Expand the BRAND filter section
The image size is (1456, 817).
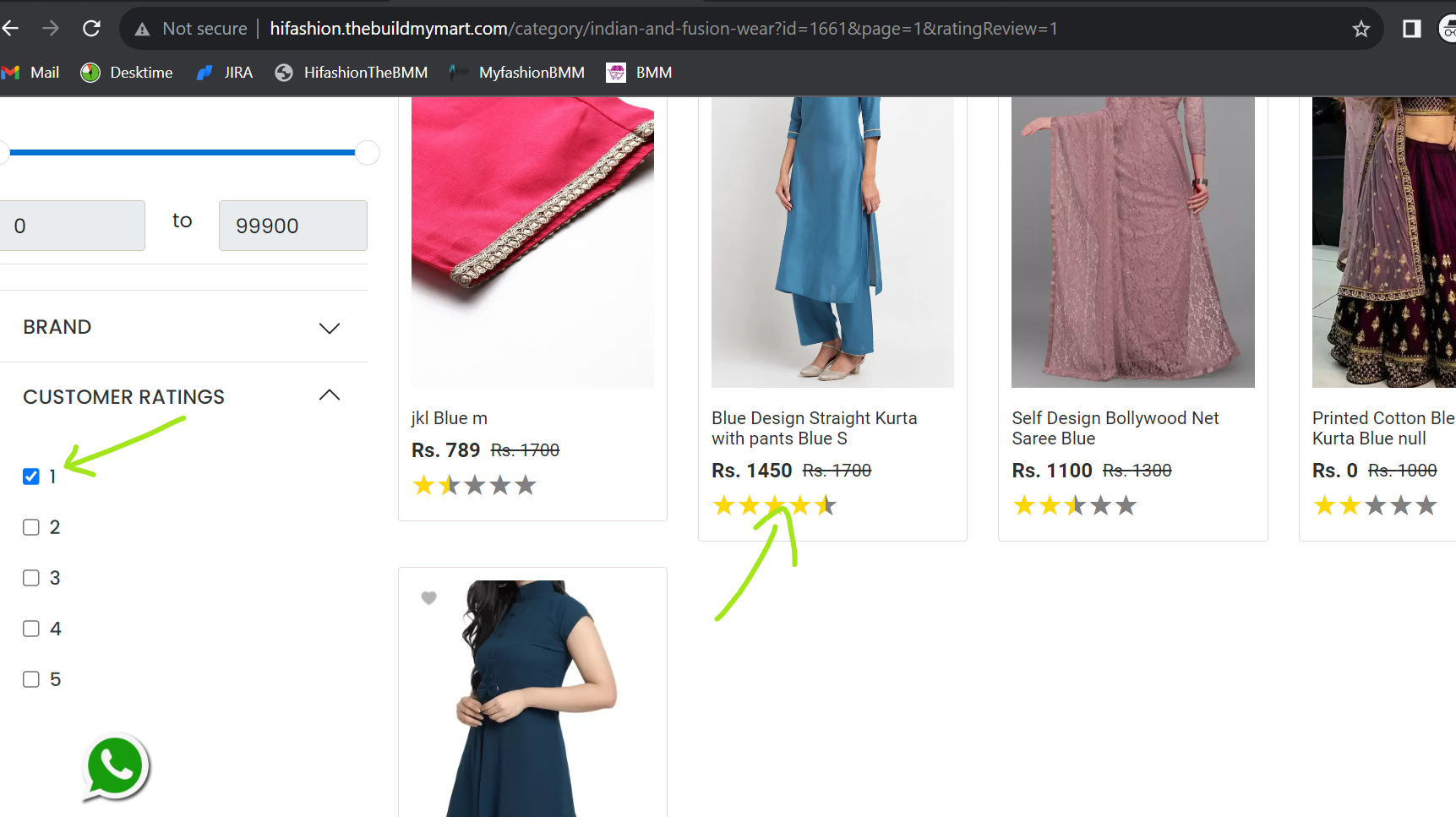pyautogui.click(x=182, y=327)
